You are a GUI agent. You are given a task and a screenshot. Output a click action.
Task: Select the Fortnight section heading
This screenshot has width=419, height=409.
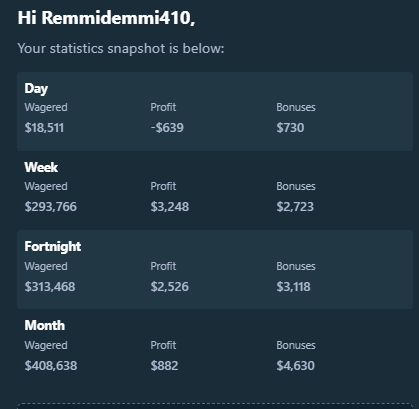pyautogui.click(x=53, y=247)
